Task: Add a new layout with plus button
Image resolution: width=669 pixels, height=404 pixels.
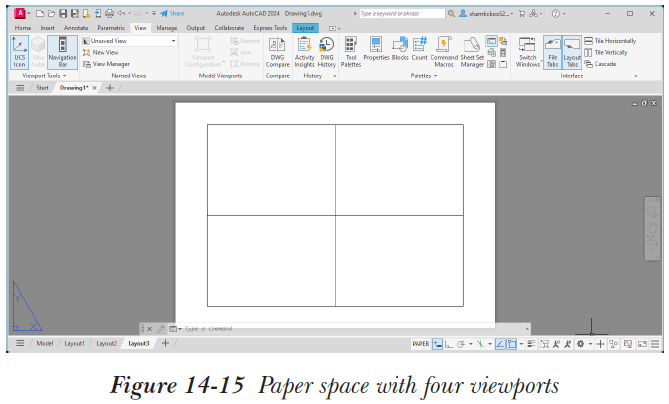Action: pyautogui.click(x=165, y=343)
